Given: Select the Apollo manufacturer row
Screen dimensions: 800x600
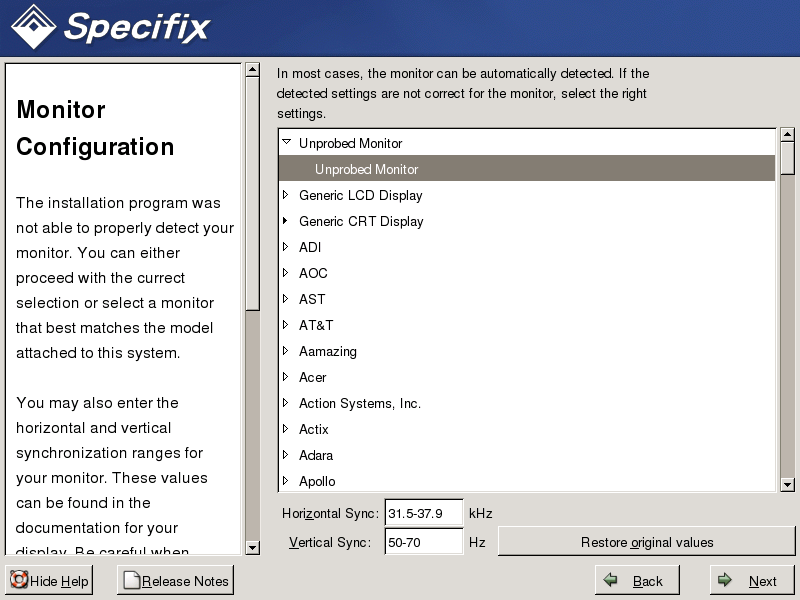Looking at the screenshot, I should (317, 481).
